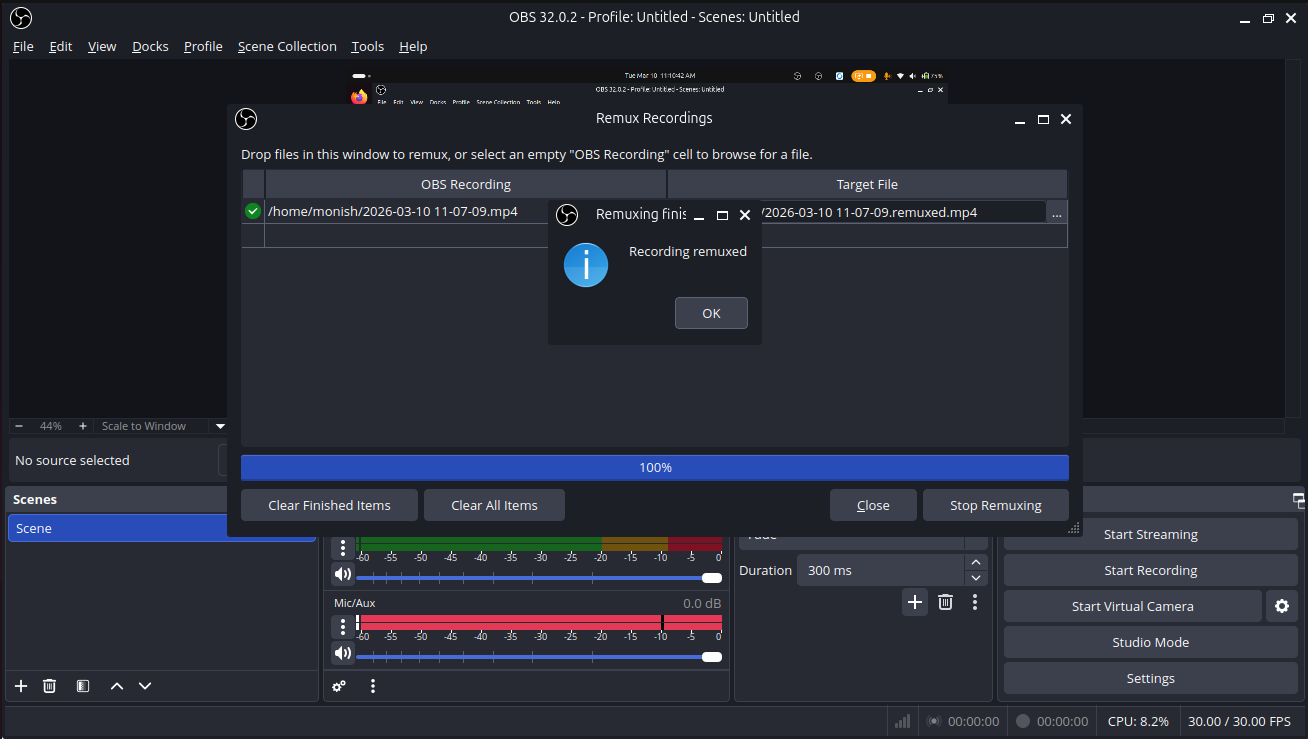This screenshot has width=1308, height=739.
Task: Open the Tools menu
Action: pyautogui.click(x=367, y=46)
